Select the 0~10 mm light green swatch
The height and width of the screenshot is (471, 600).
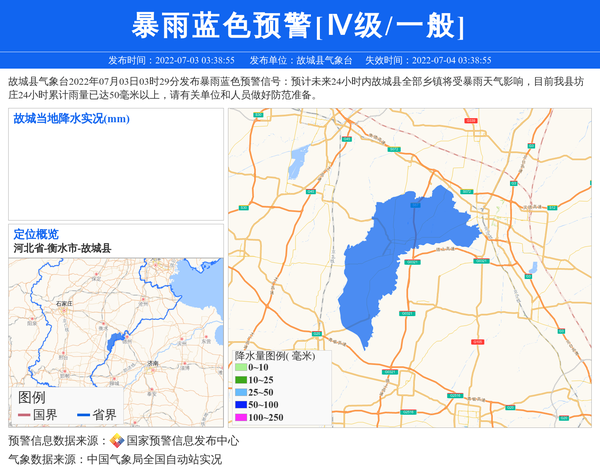[x=240, y=368]
